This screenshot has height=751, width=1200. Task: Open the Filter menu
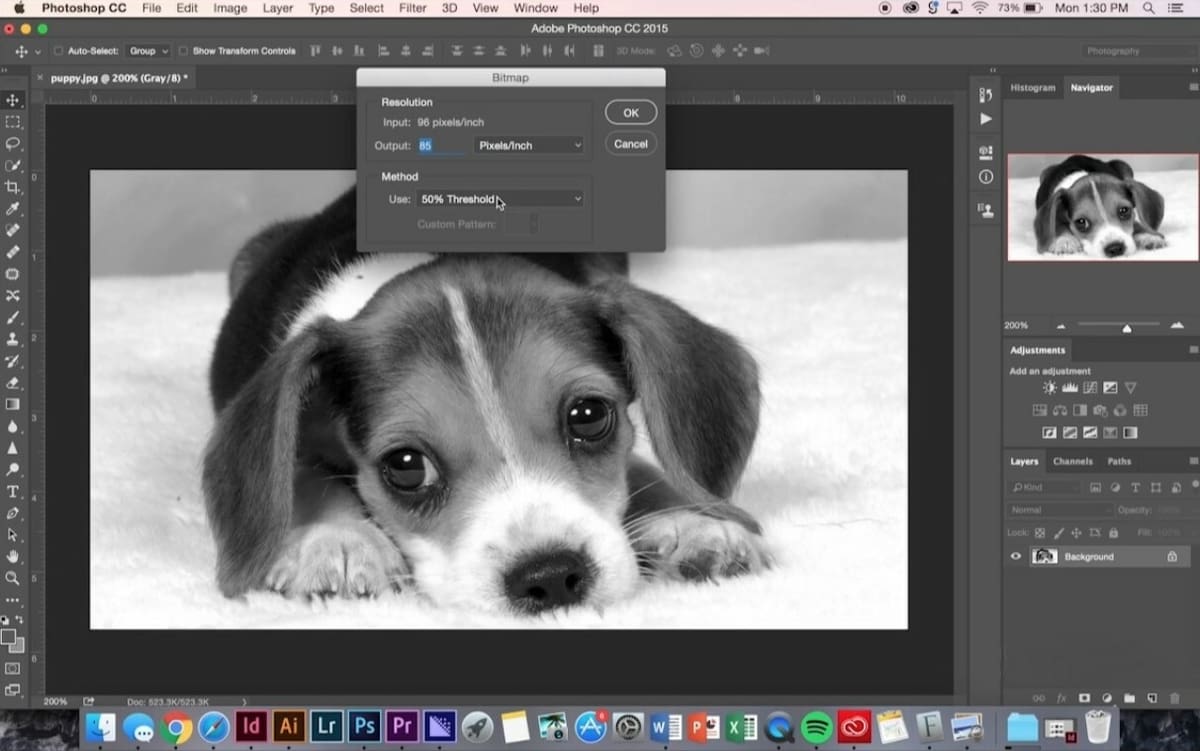pyautogui.click(x=412, y=8)
